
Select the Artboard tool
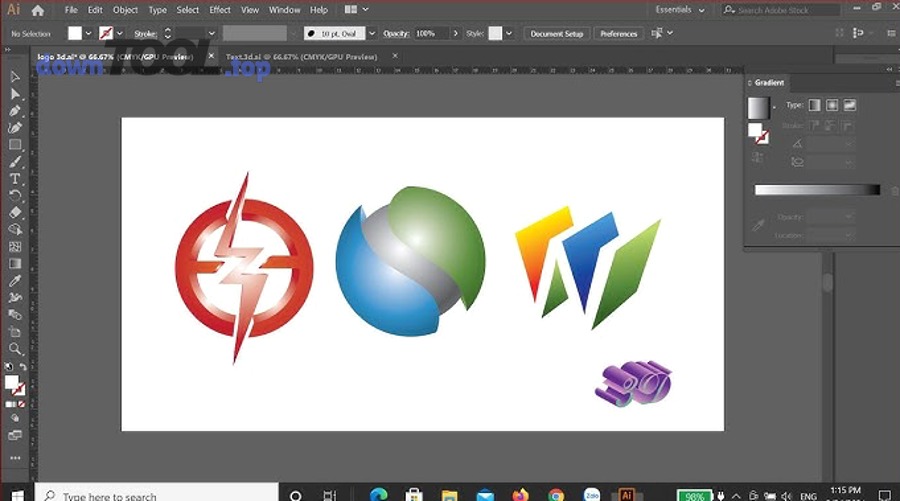[15, 332]
